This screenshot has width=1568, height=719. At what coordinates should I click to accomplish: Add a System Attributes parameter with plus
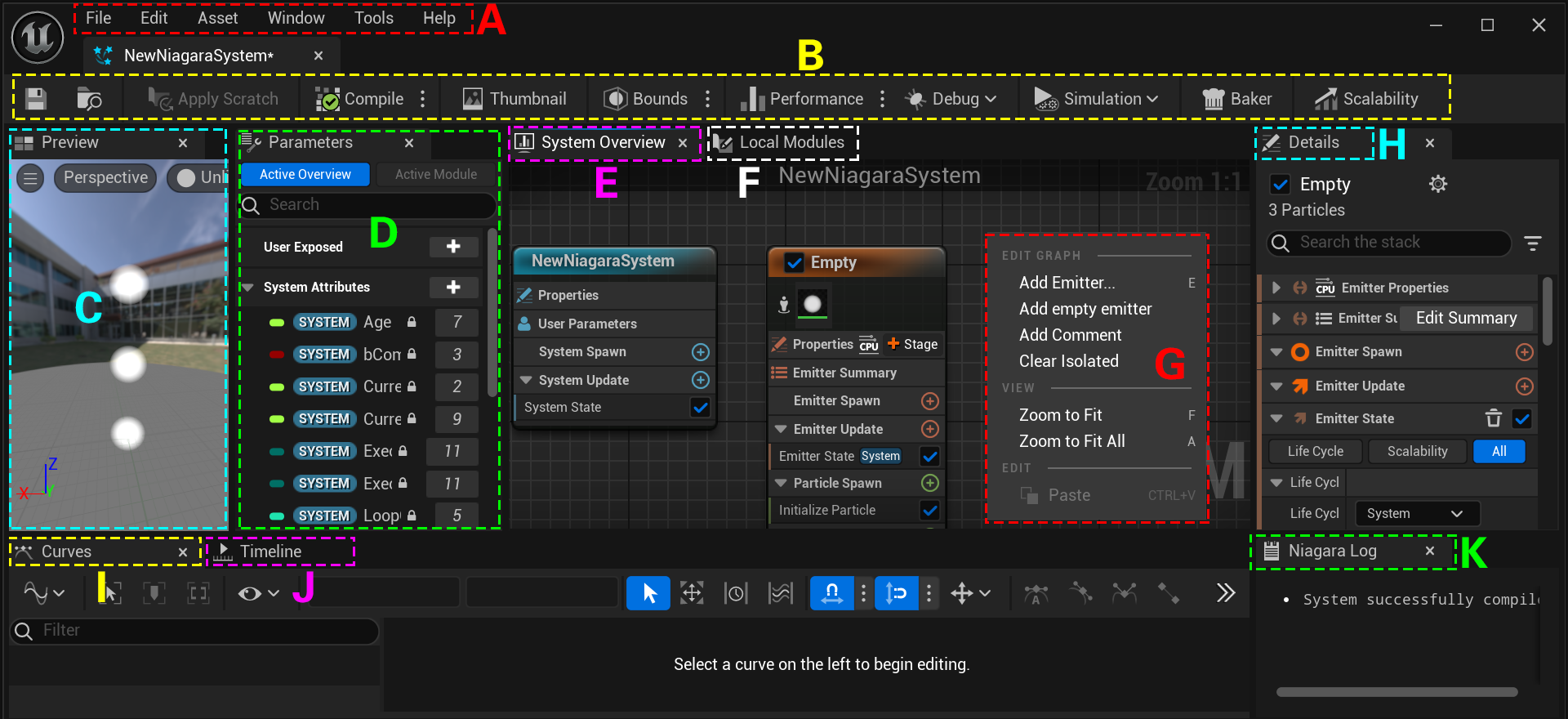pos(453,287)
